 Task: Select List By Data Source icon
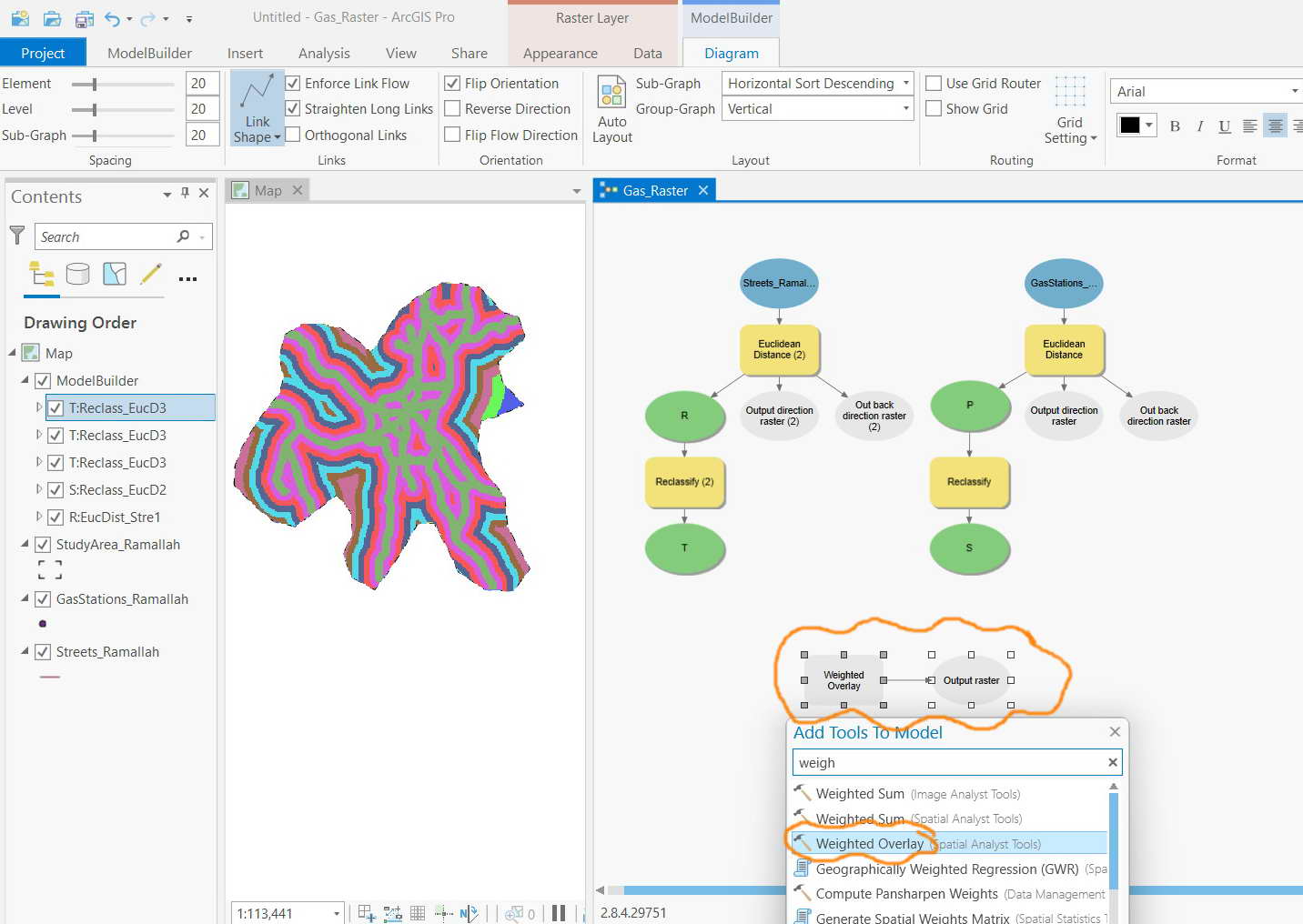(78, 274)
